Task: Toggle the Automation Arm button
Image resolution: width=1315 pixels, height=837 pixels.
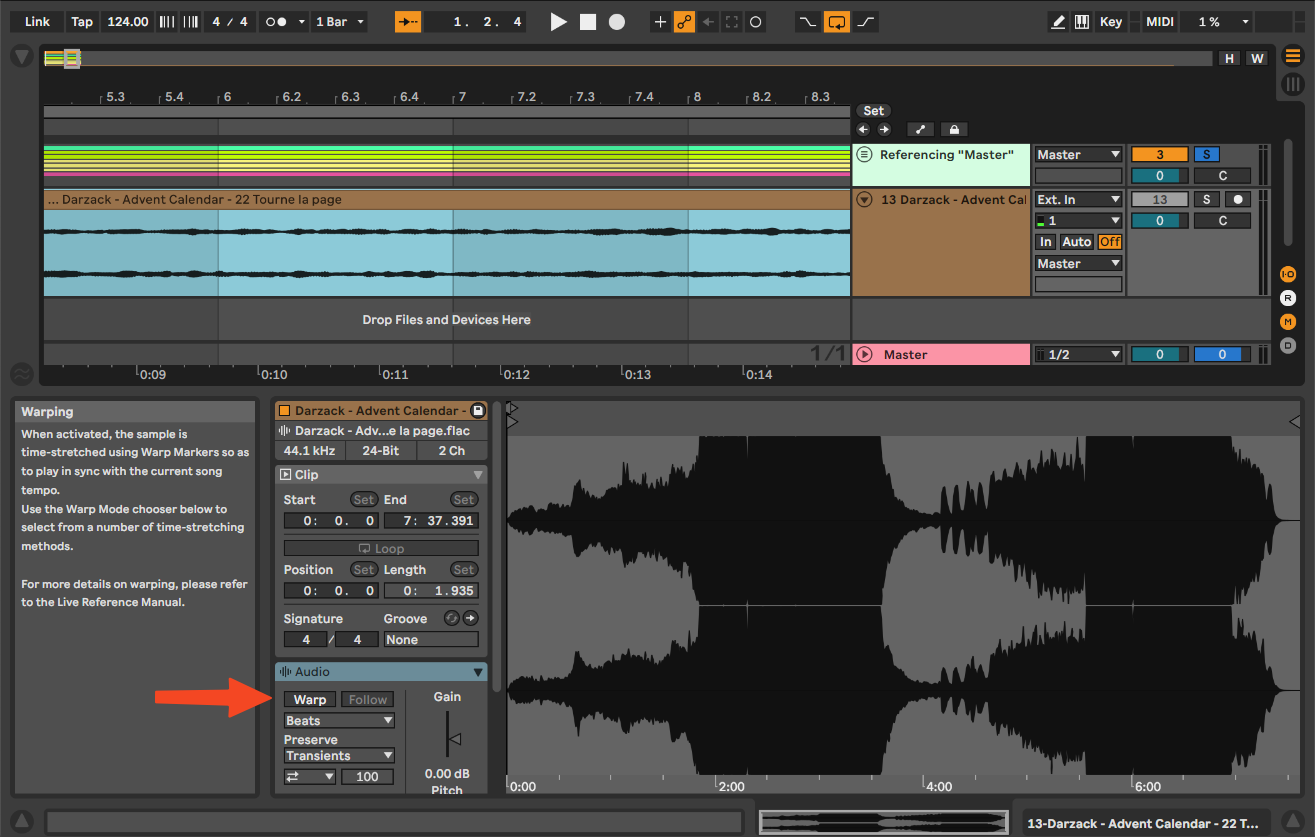Action: pyautogui.click(x=684, y=22)
